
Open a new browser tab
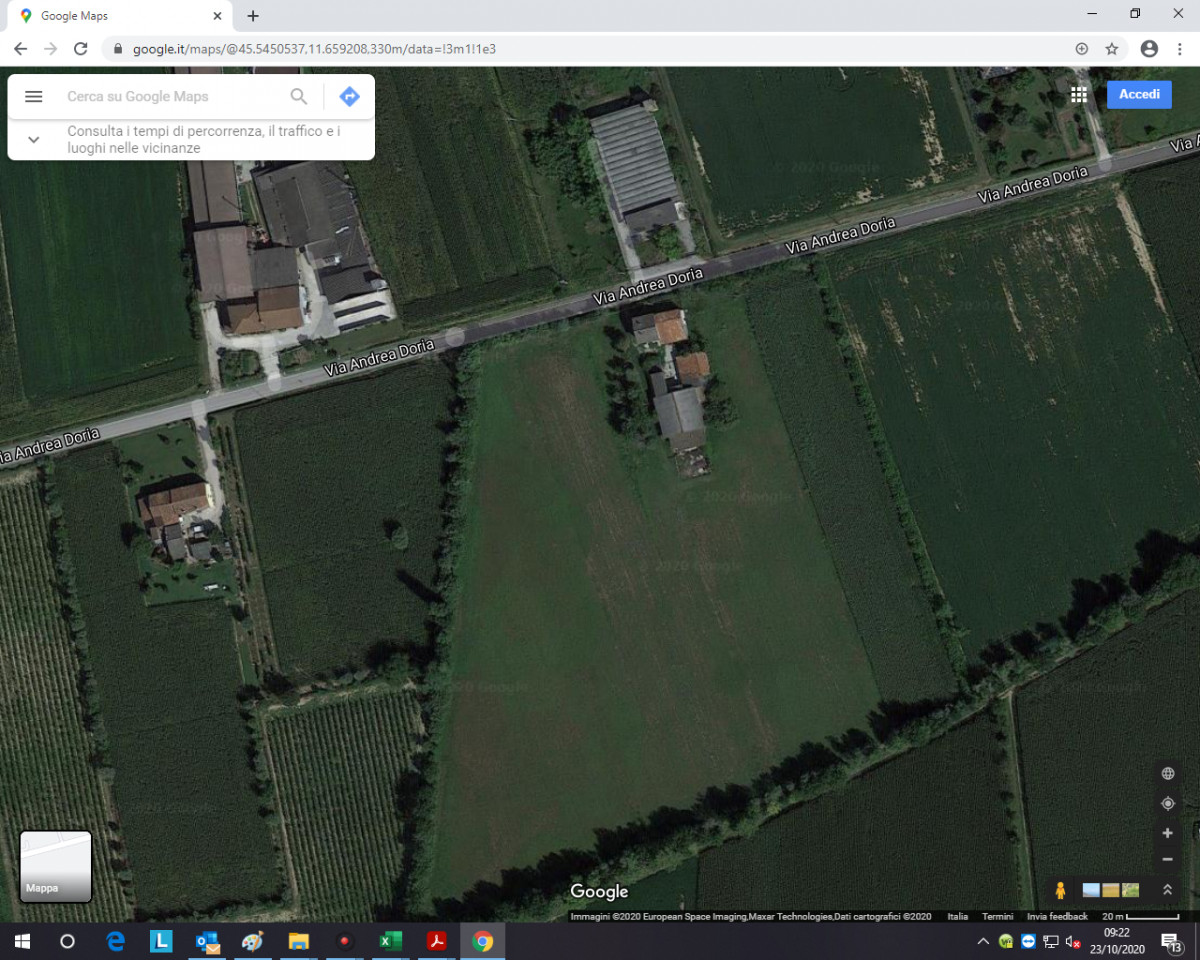coord(253,16)
